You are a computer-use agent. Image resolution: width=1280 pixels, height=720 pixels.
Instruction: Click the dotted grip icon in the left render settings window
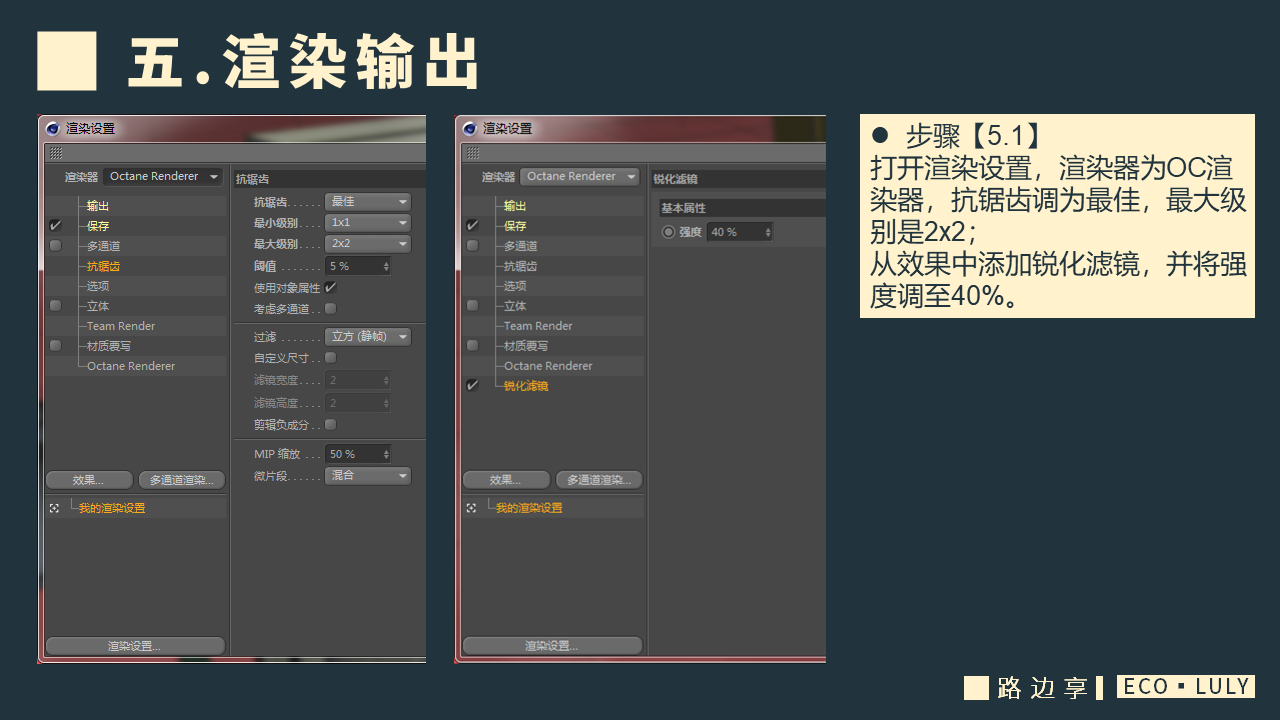pyautogui.click(x=56, y=153)
